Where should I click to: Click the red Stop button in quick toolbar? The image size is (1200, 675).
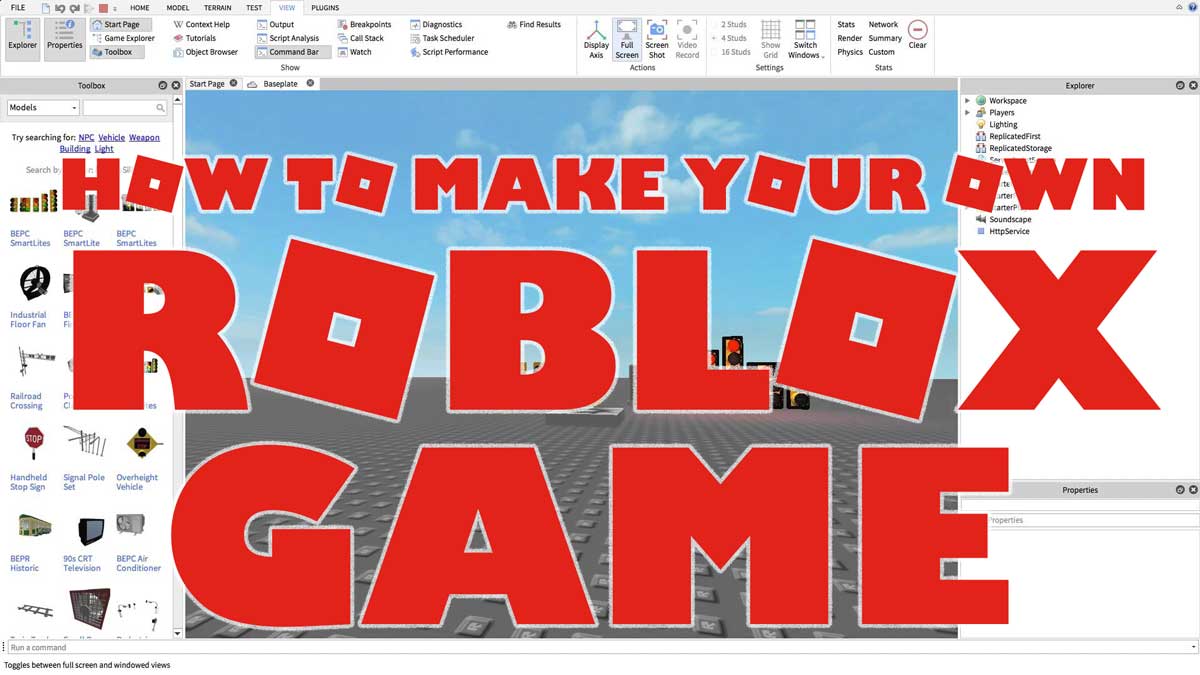[x=103, y=8]
